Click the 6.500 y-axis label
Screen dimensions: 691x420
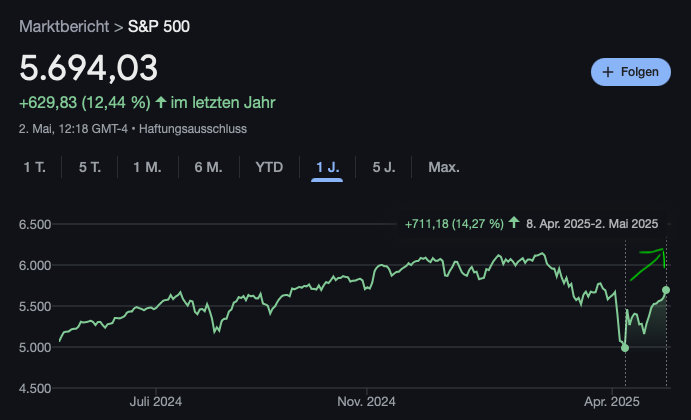35,224
